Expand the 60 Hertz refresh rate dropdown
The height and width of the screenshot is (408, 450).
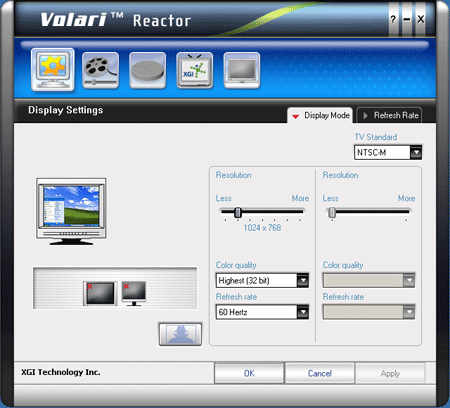[262, 312]
